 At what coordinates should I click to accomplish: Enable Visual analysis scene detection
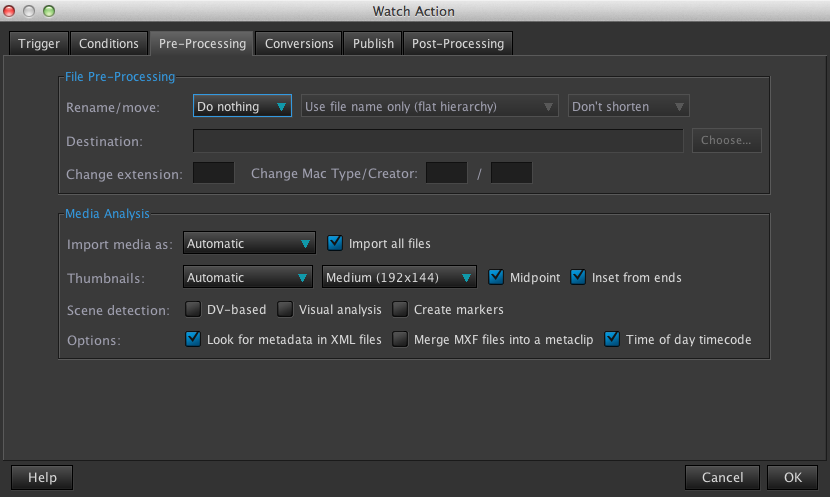pyautogui.click(x=285, y=310)
